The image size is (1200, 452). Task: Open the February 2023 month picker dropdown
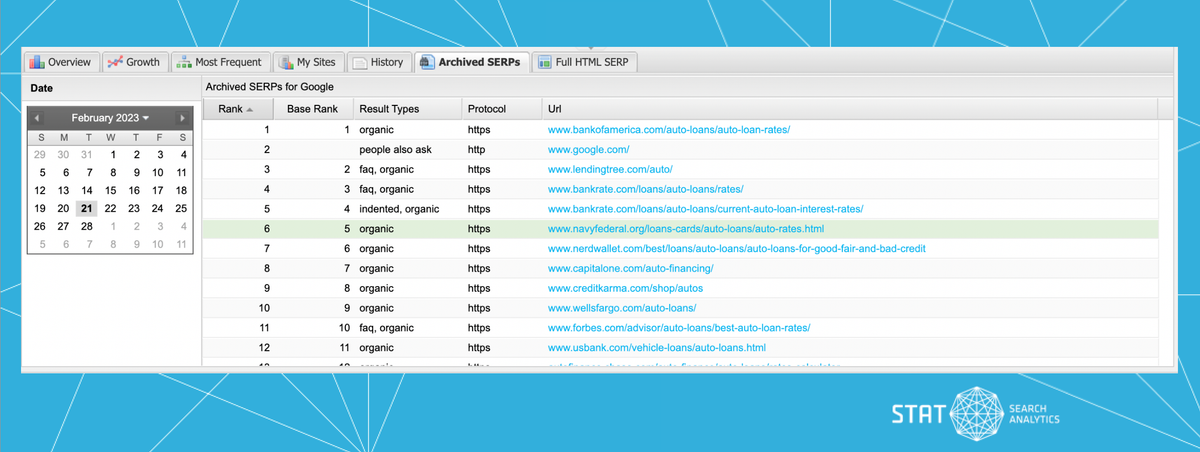[110, 118]
